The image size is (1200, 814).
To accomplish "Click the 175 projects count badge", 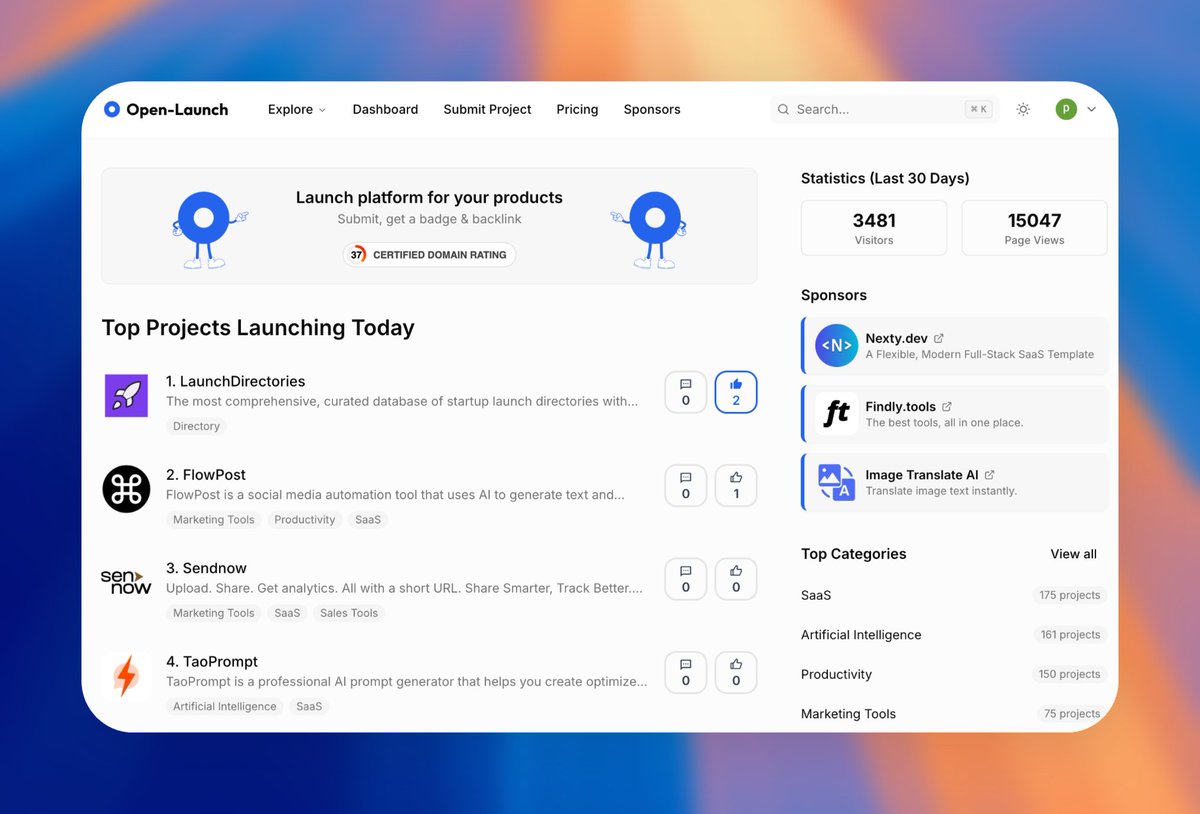I will tap(1069, 595).
